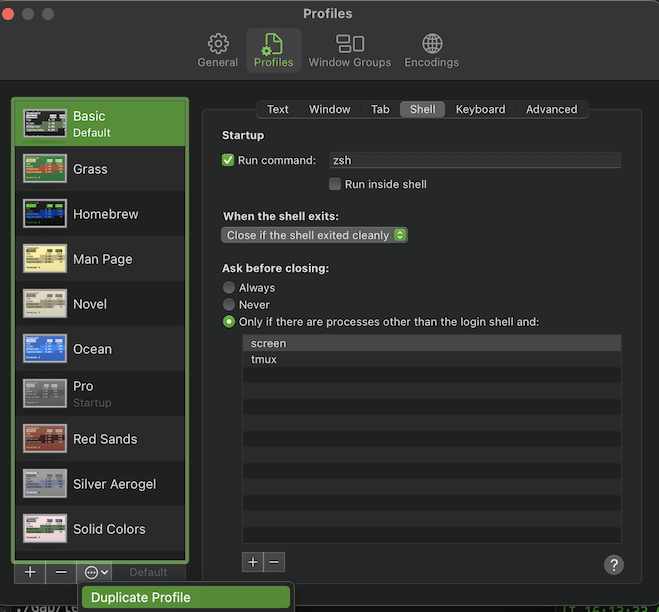Select the Always radio button
Viewport: 659px width, 612px height.
click(x=229, y=288)
